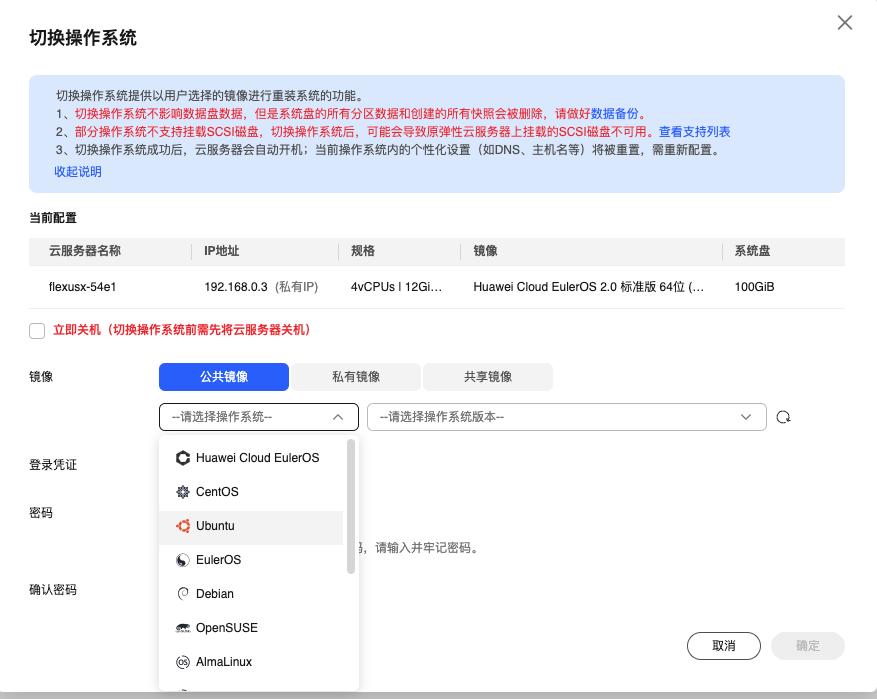Click the 当前配置 section heading

[53, 218]
